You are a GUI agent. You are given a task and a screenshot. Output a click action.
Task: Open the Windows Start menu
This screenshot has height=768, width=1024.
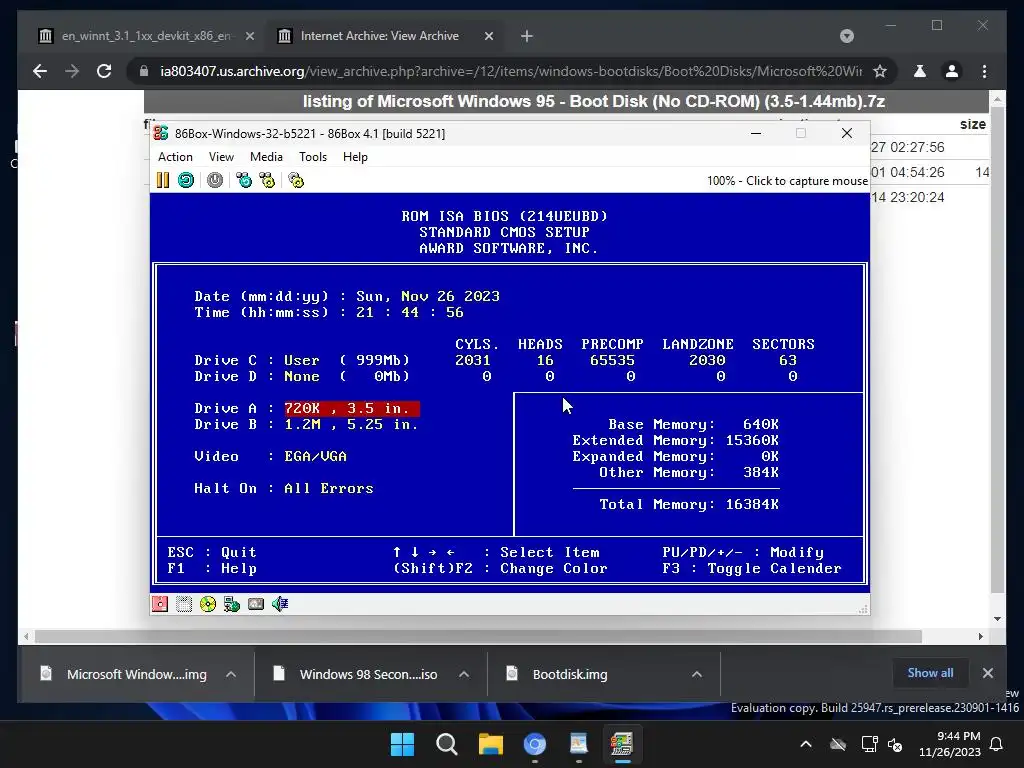[402, 744]
